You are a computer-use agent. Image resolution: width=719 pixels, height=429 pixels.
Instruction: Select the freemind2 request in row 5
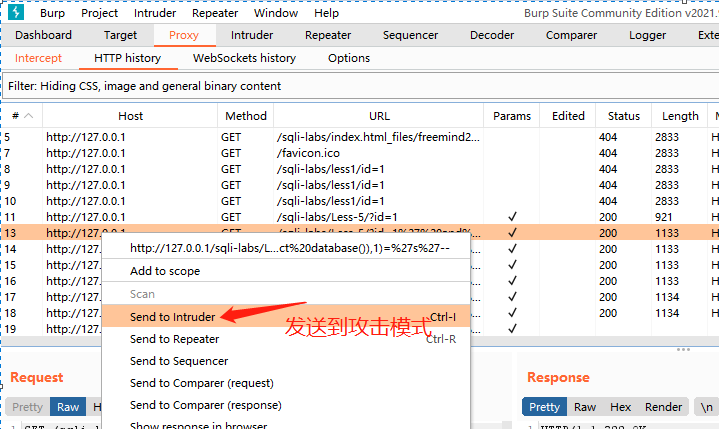point(360,137)
